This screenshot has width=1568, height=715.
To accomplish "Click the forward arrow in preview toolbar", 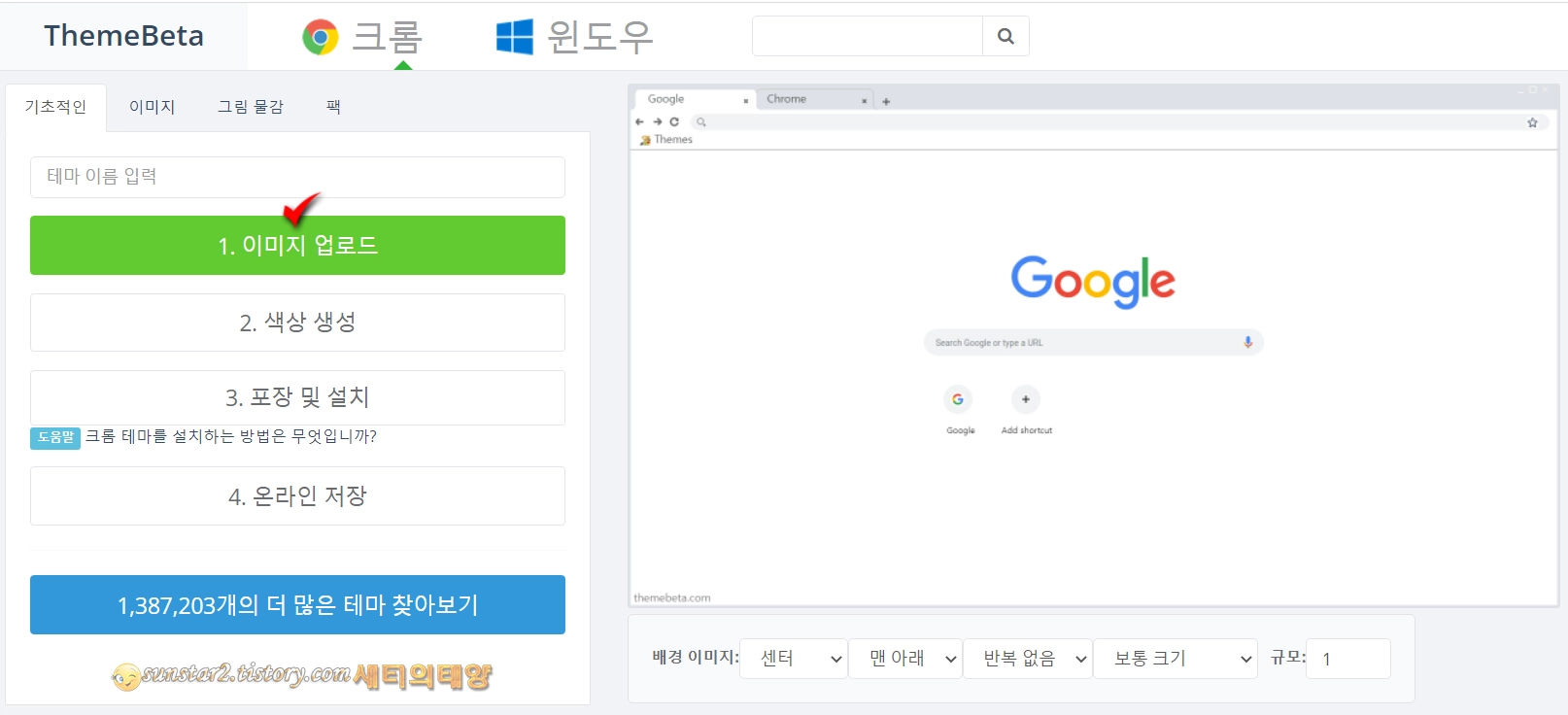I will [657, 121].
